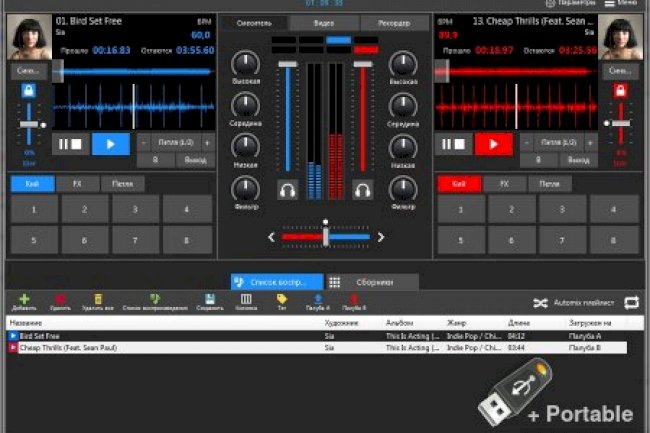Trigger cue pad 7 on deck B

(562, 240)
